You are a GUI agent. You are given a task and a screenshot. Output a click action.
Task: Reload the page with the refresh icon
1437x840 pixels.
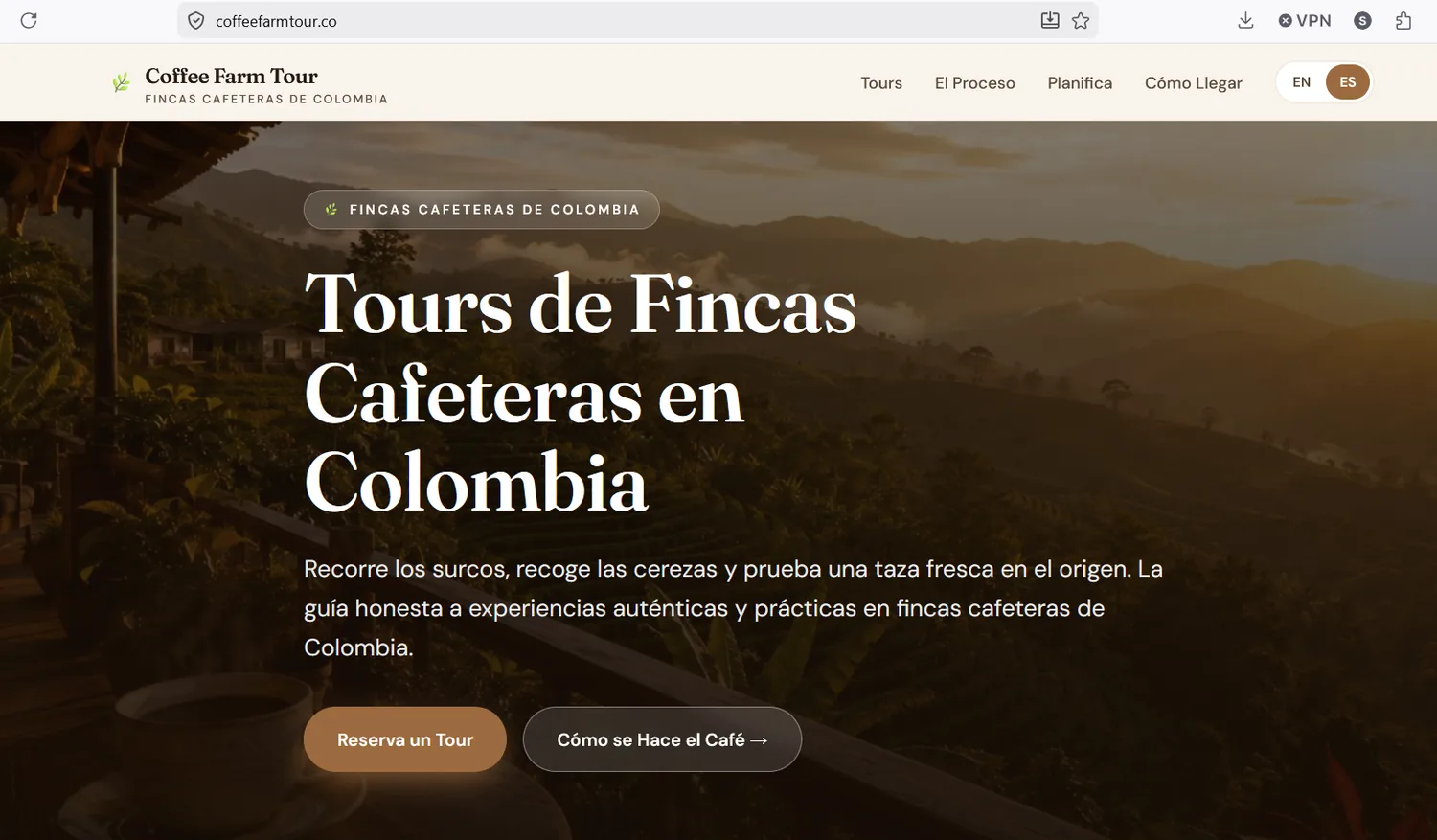(29, 20)
